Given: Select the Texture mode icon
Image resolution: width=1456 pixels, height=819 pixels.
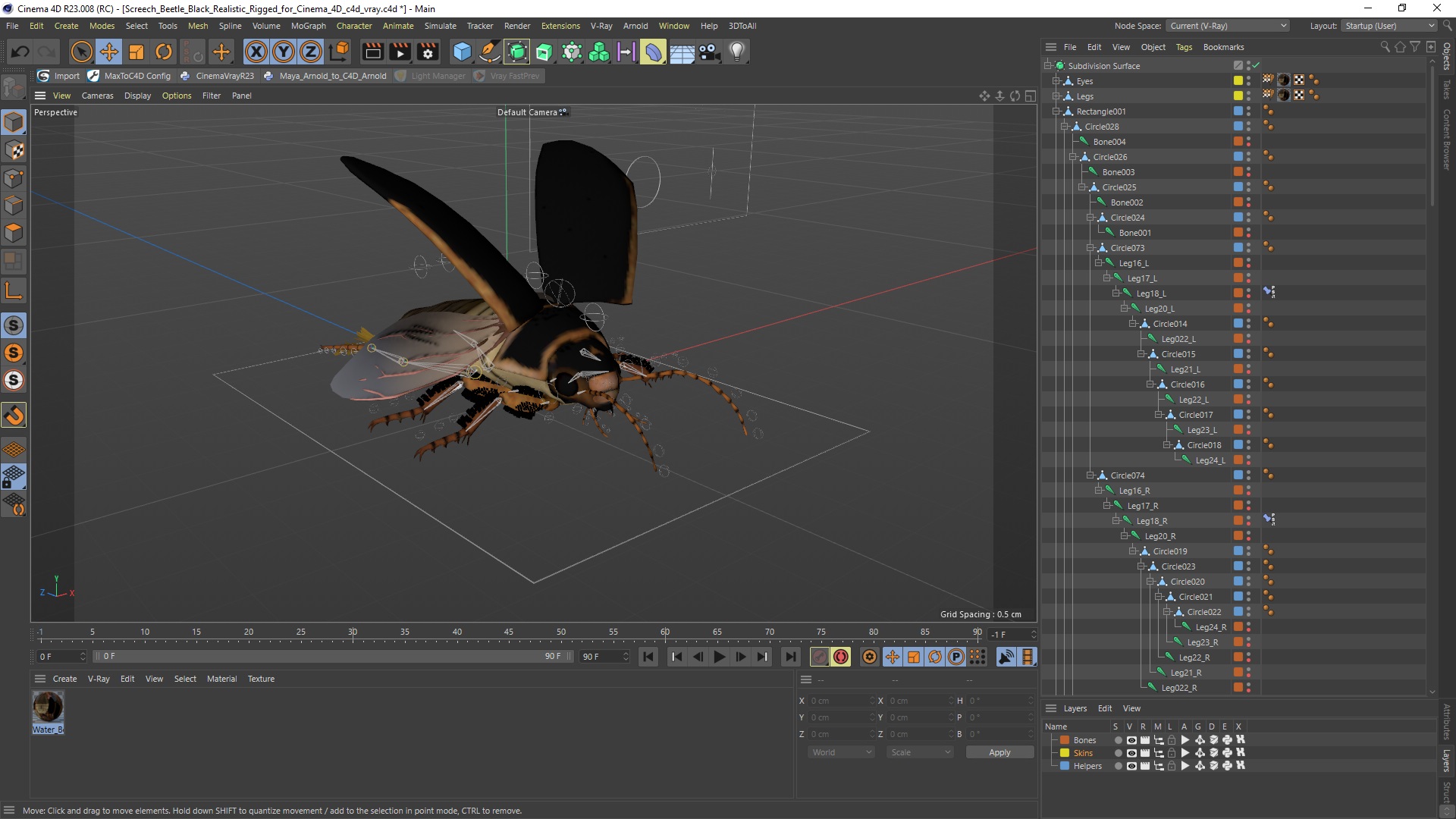Looking at the screenshot, I should click(14, 150).
